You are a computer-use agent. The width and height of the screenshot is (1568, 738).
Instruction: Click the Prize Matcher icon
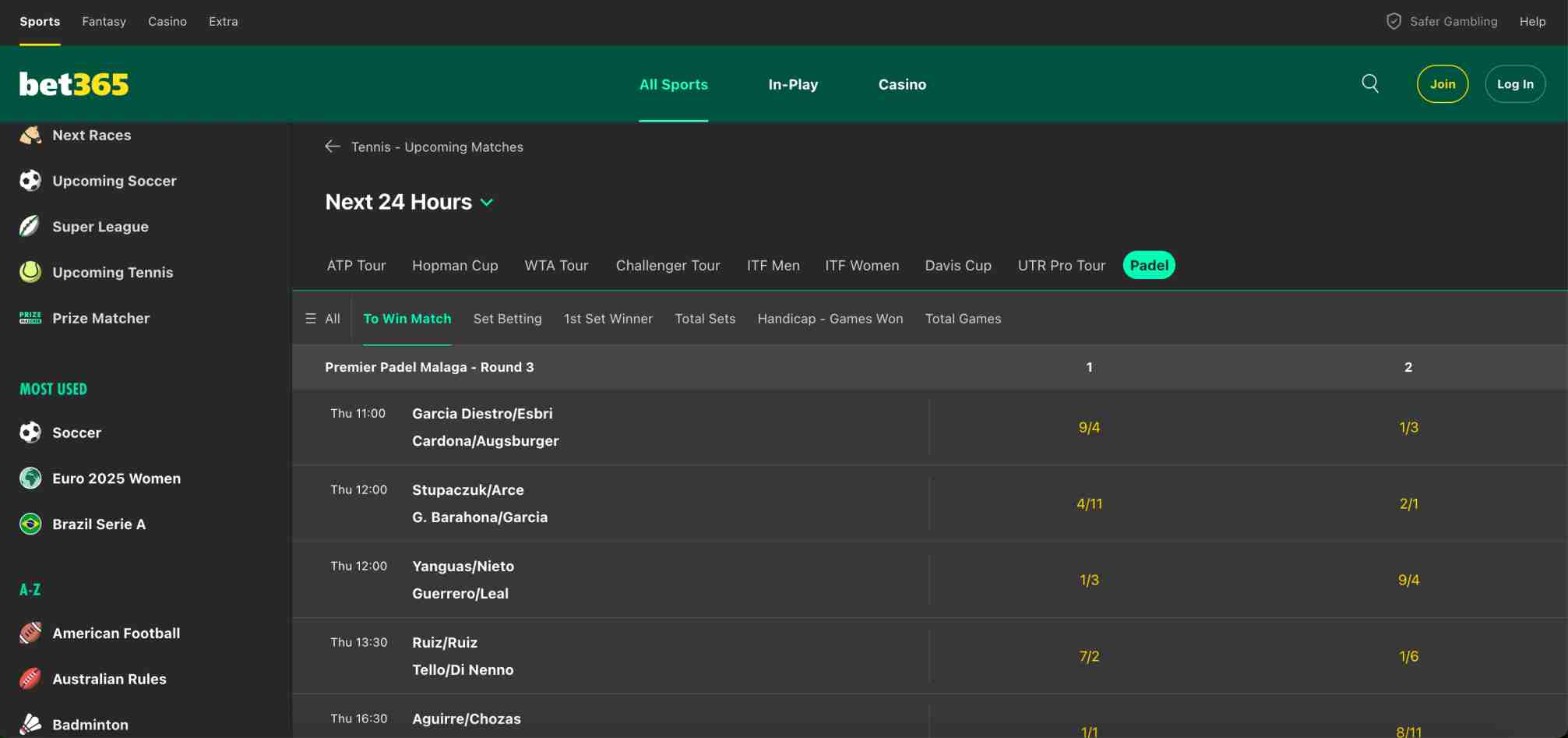coord(30,318)
